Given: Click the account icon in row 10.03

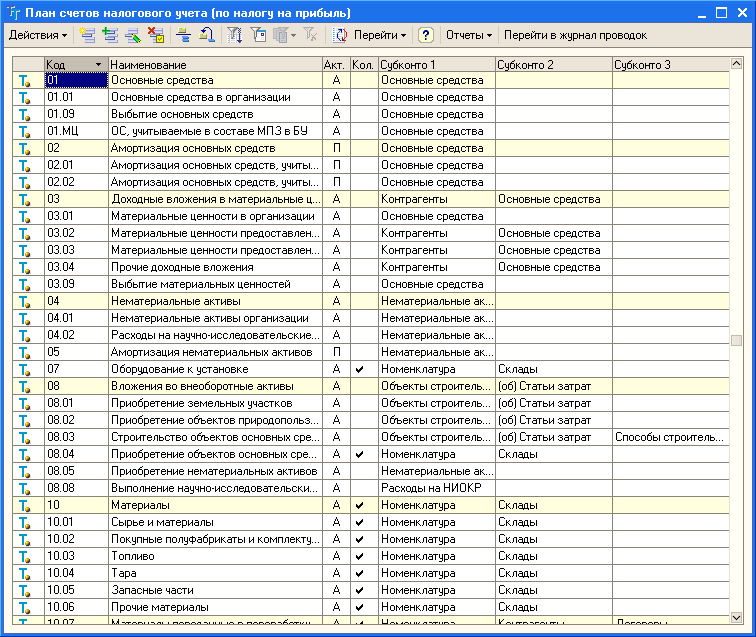Looking at the screenshot, I should tap(24, 556).
